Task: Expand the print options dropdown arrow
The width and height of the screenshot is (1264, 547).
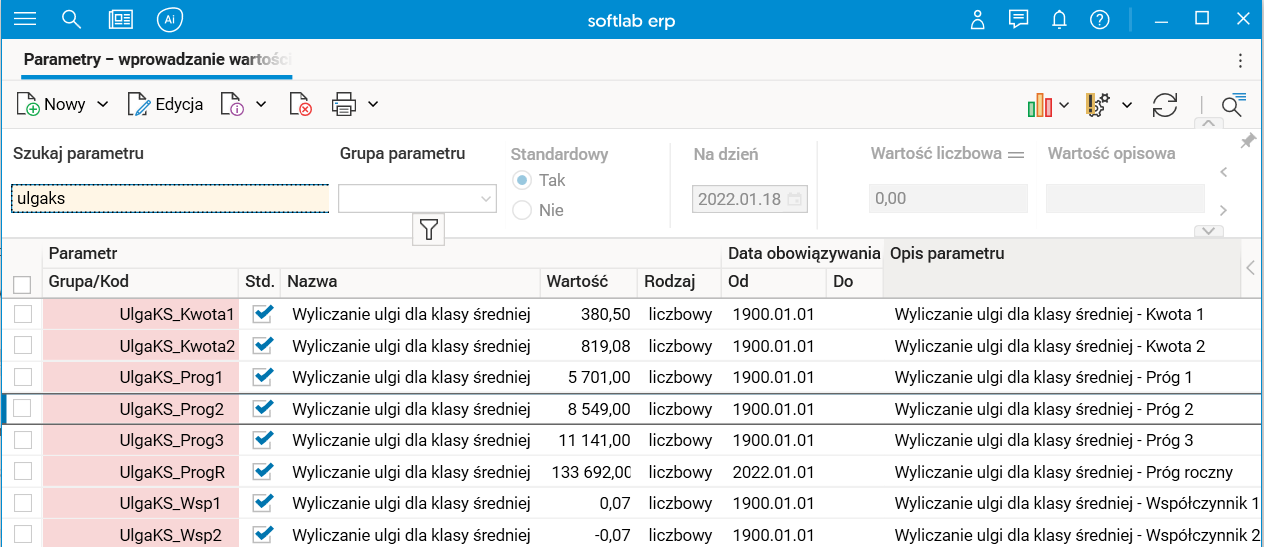Action: click(373, 104)
